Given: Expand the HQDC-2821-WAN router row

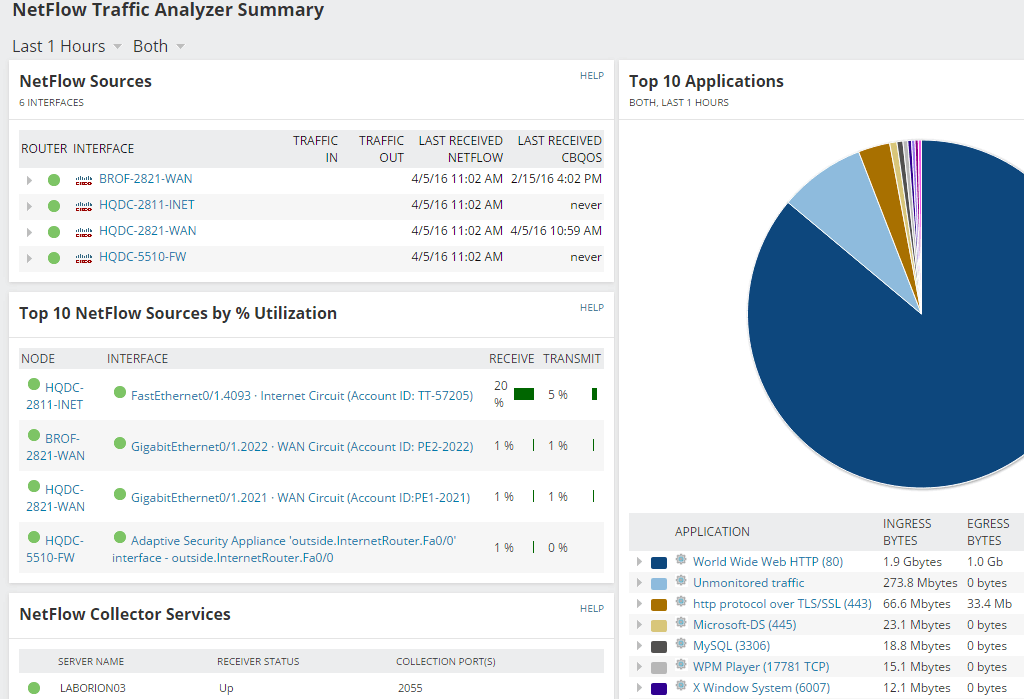Looking at the screenshot, I should [x=29, y=230].
